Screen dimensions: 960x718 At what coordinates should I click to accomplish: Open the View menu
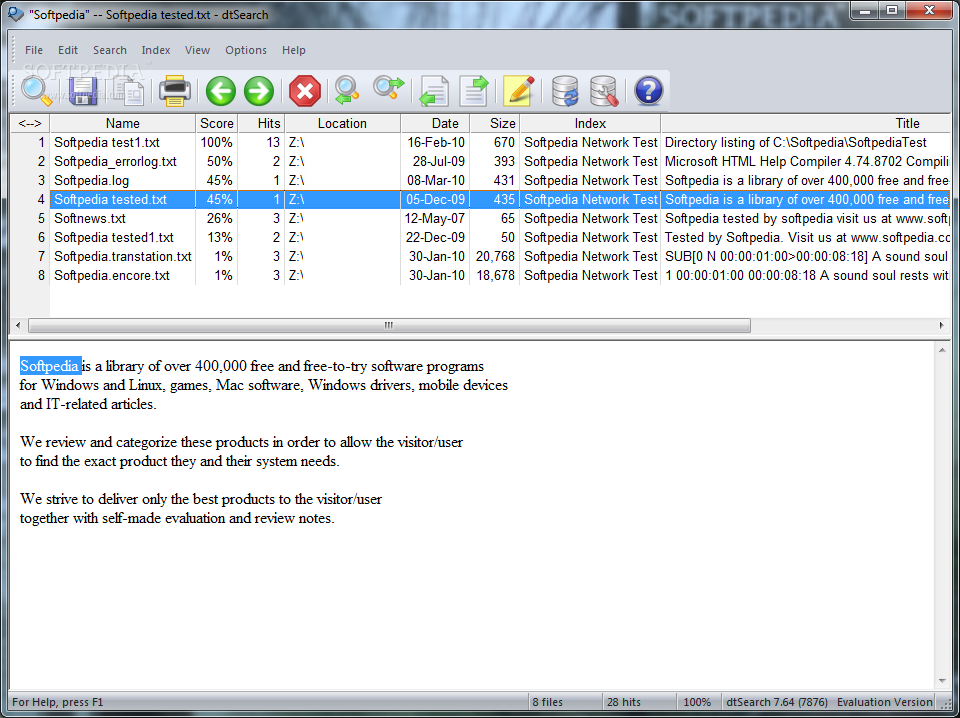[x=197, y=50]
